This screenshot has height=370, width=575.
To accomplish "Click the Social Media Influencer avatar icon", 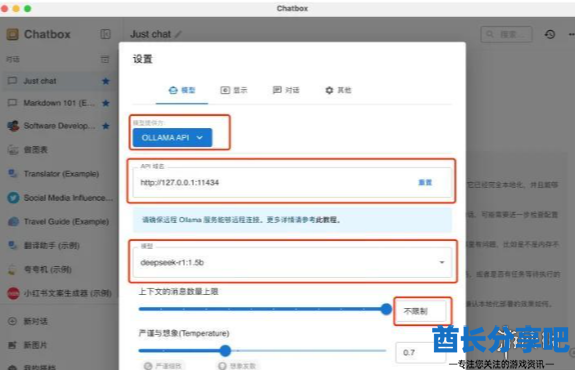I will coord(13,198).
